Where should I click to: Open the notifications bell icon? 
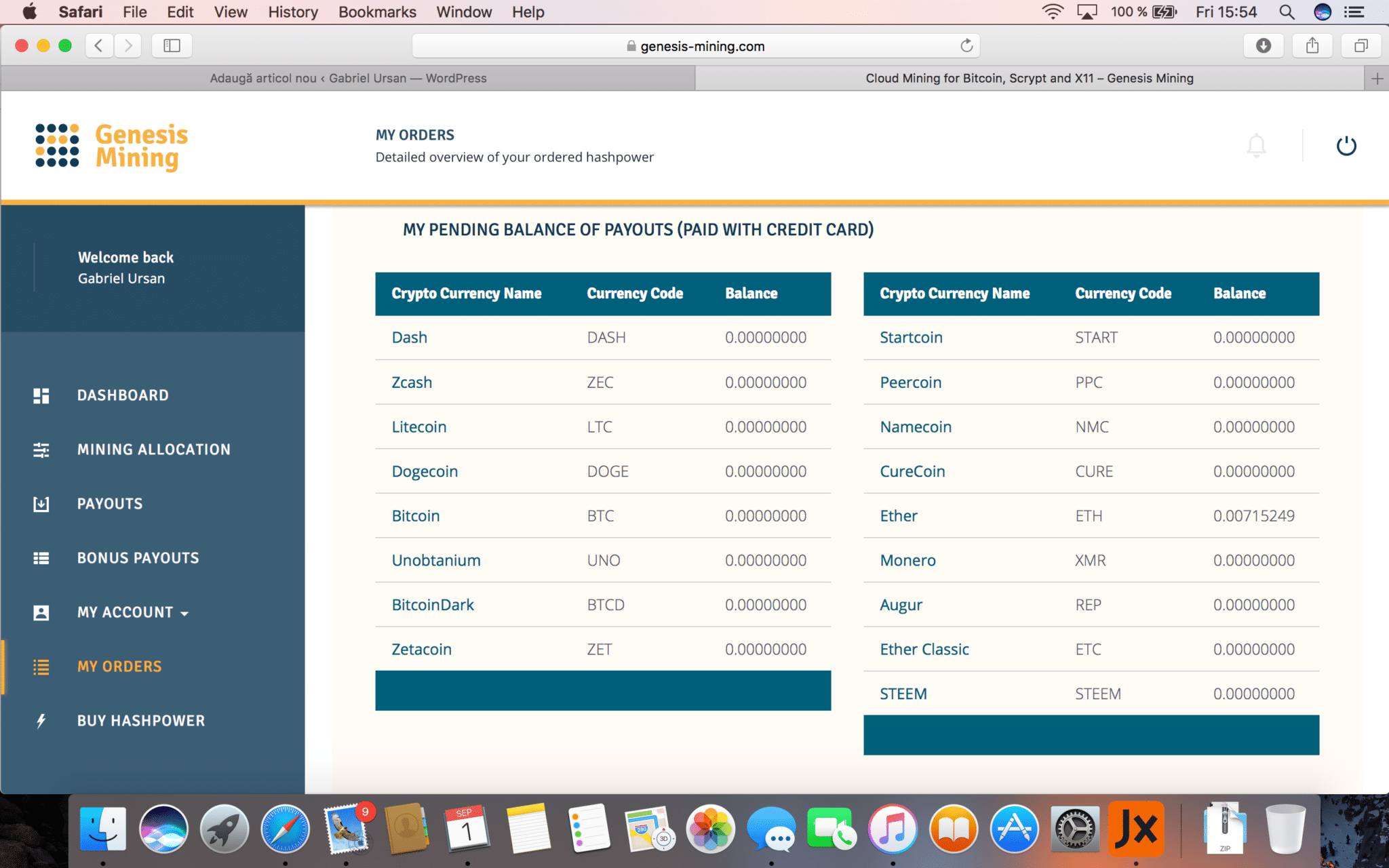tap(1256, 146)
